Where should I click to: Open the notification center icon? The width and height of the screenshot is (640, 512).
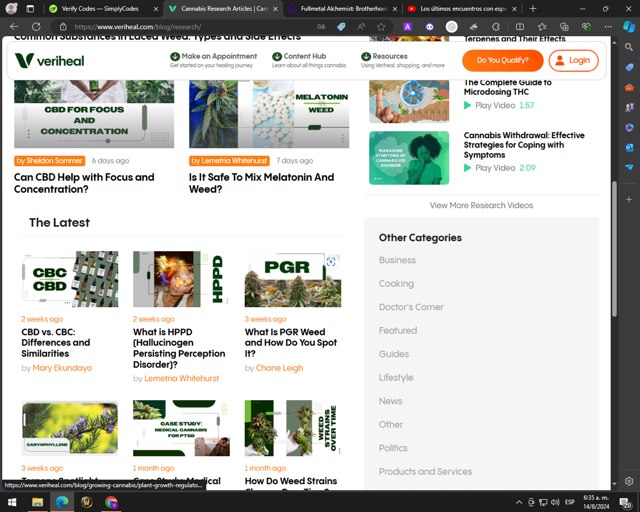[x=625, y=502]
